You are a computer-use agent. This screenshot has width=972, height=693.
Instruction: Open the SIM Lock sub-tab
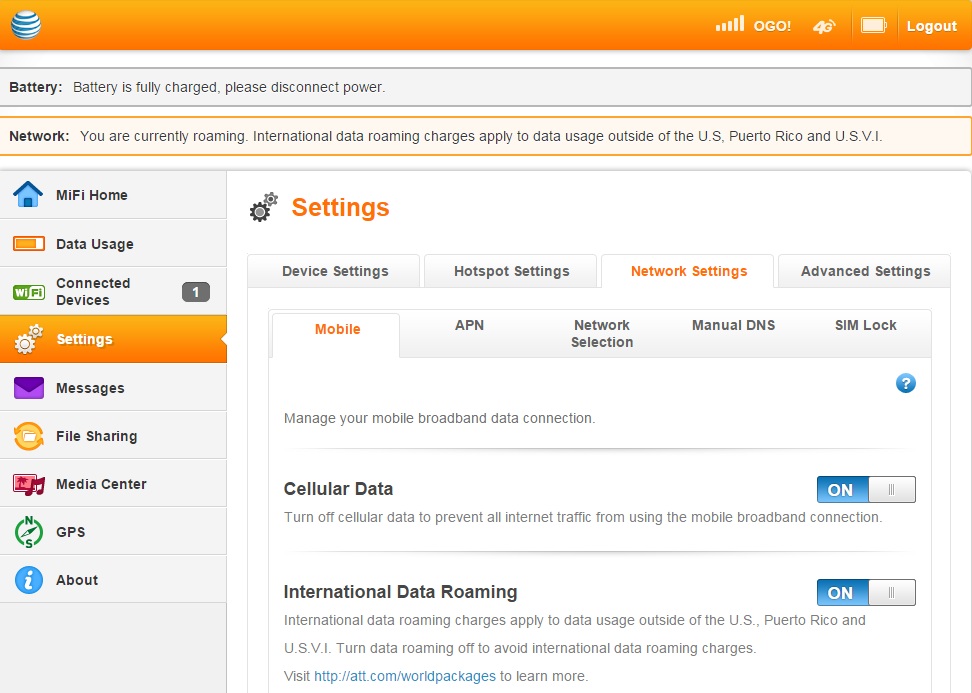click(x=865, y=325)
